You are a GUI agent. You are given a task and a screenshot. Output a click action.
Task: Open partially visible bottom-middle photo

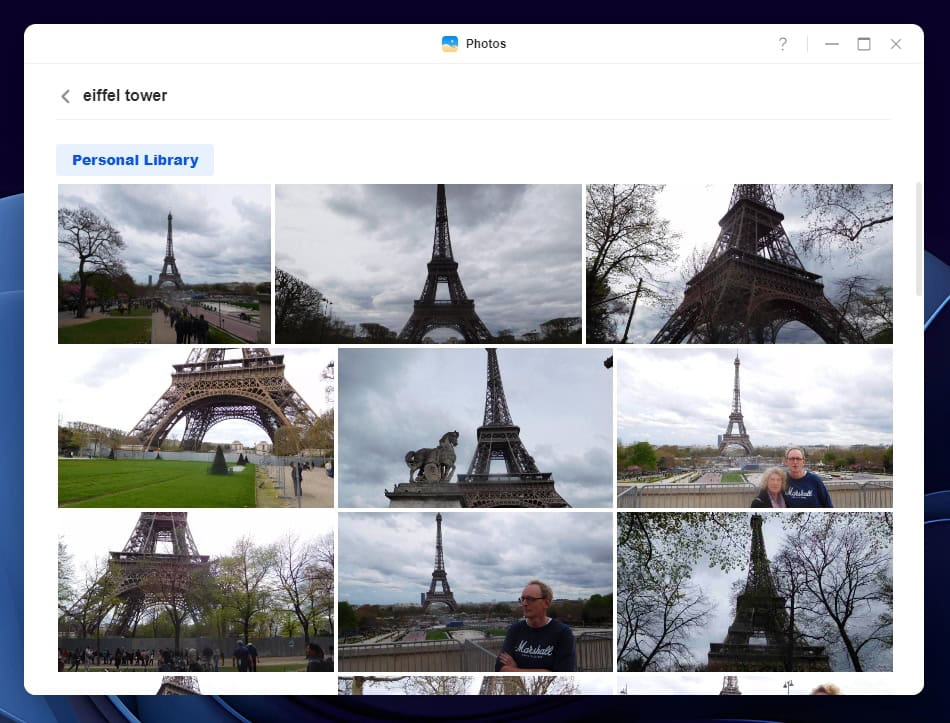(475, 685)
